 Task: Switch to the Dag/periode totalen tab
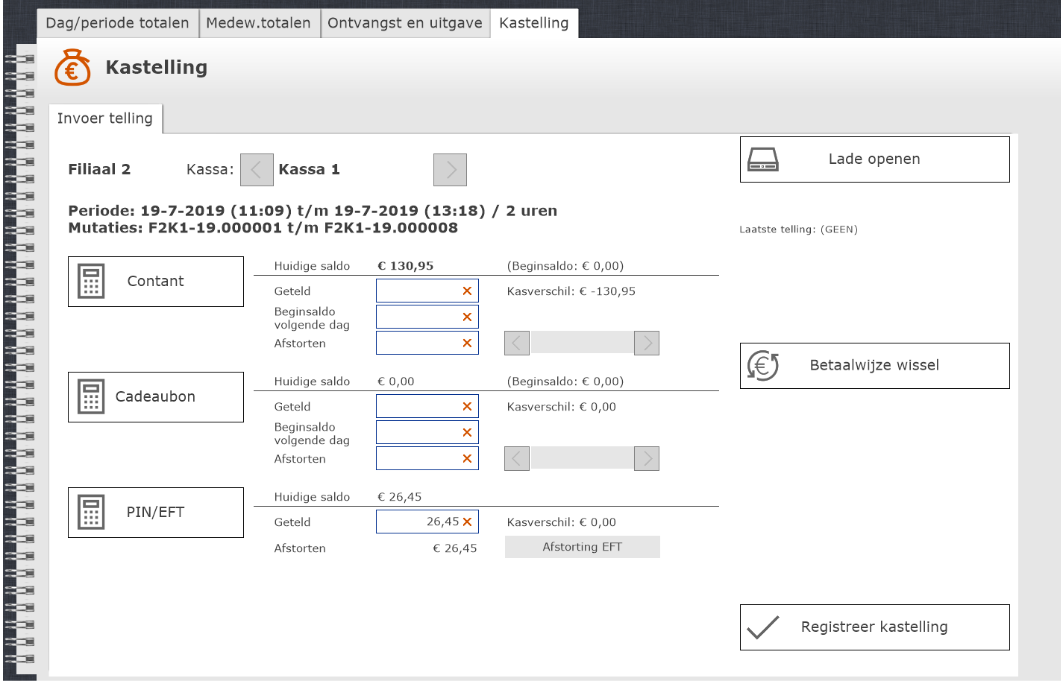pyautogui.click(x=117, y=23)
